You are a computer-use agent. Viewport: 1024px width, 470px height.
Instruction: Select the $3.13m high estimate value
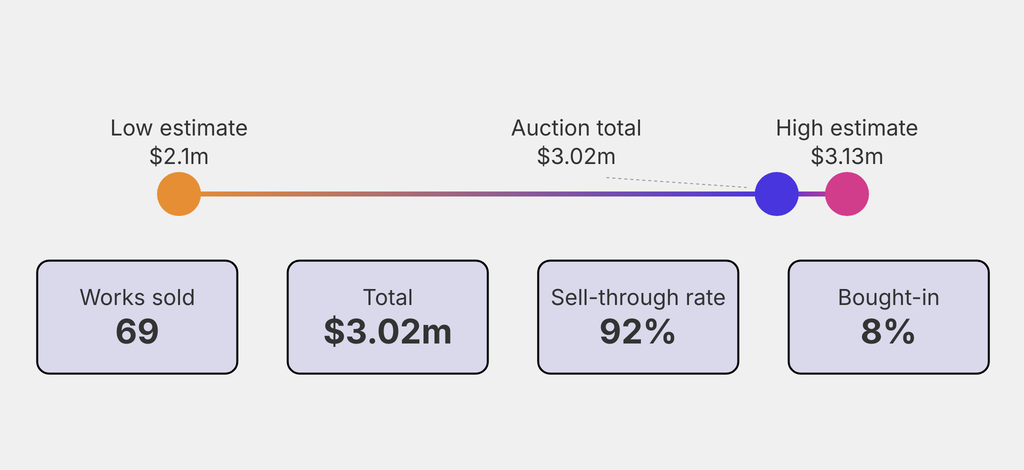[846, 156]
